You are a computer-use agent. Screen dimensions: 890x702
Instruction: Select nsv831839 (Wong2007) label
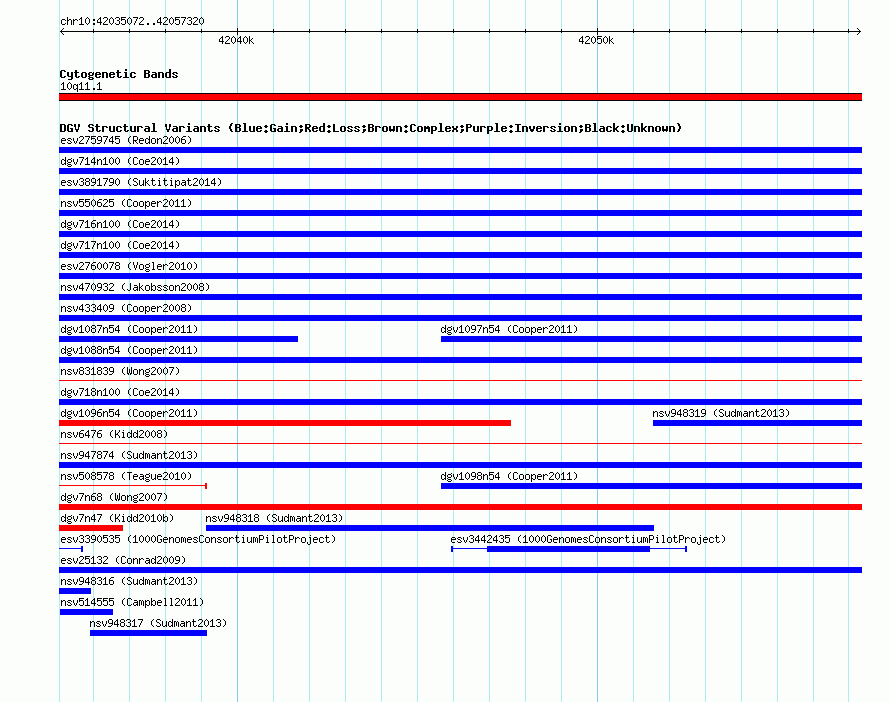pyautogui.click(x=120, y=371)
